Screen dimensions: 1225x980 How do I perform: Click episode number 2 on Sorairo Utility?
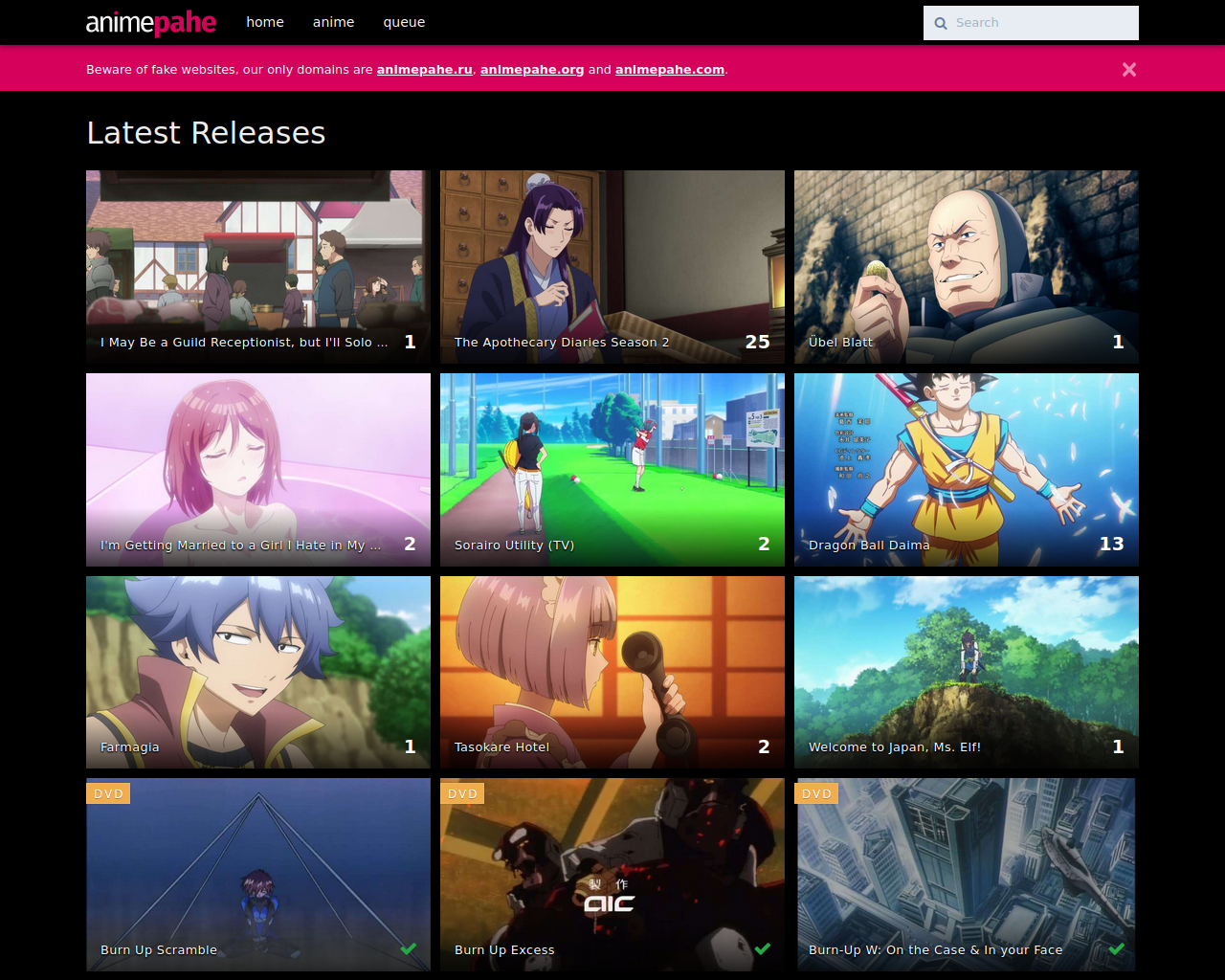pyautogui.click(x=764, y=544)
